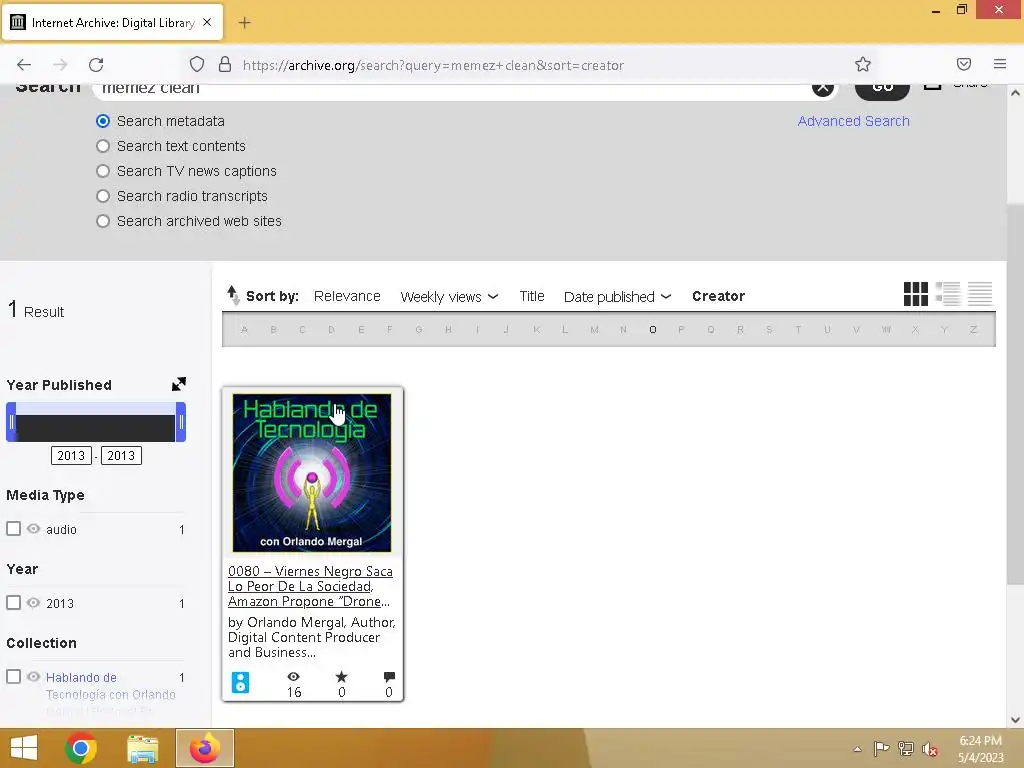Edit the start year 2013 field
1024x768 pixels.
pyautogui.click(x=71, y=455)
